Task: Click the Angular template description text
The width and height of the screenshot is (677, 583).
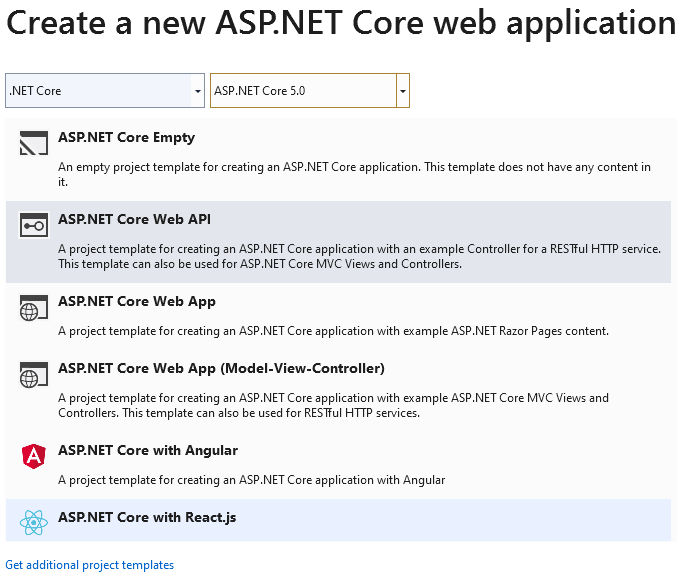Action: (x=252, y=480)
